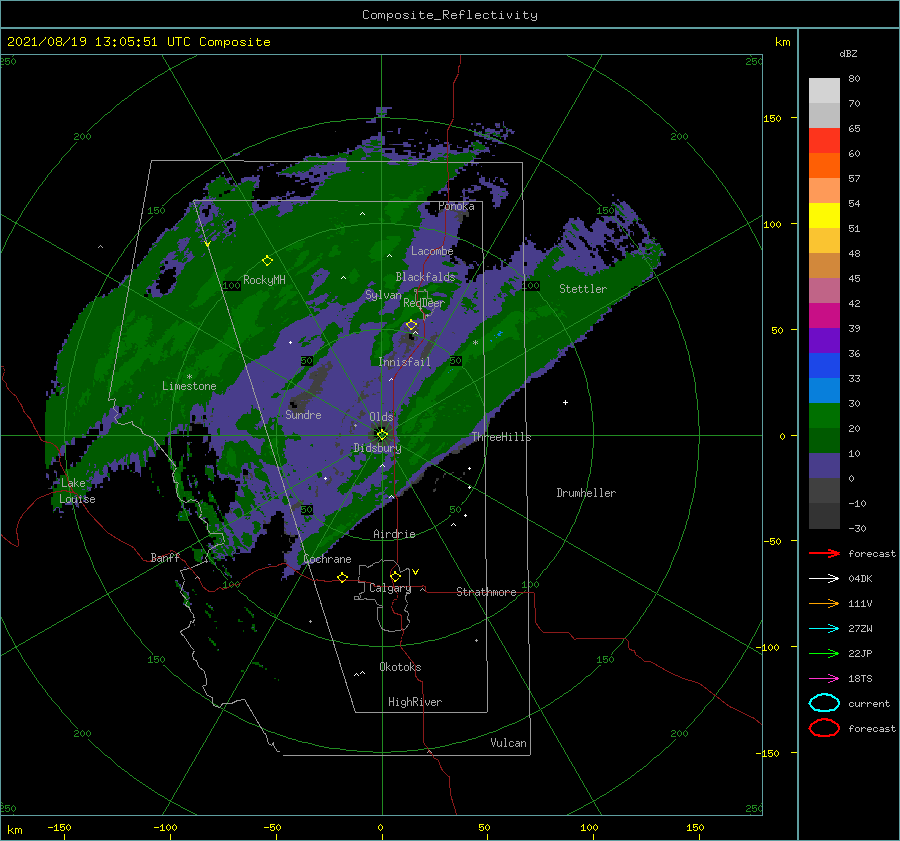Select the magenta 18TS arrow legend icon
900x841 pixels.
[x=824, y=678]
